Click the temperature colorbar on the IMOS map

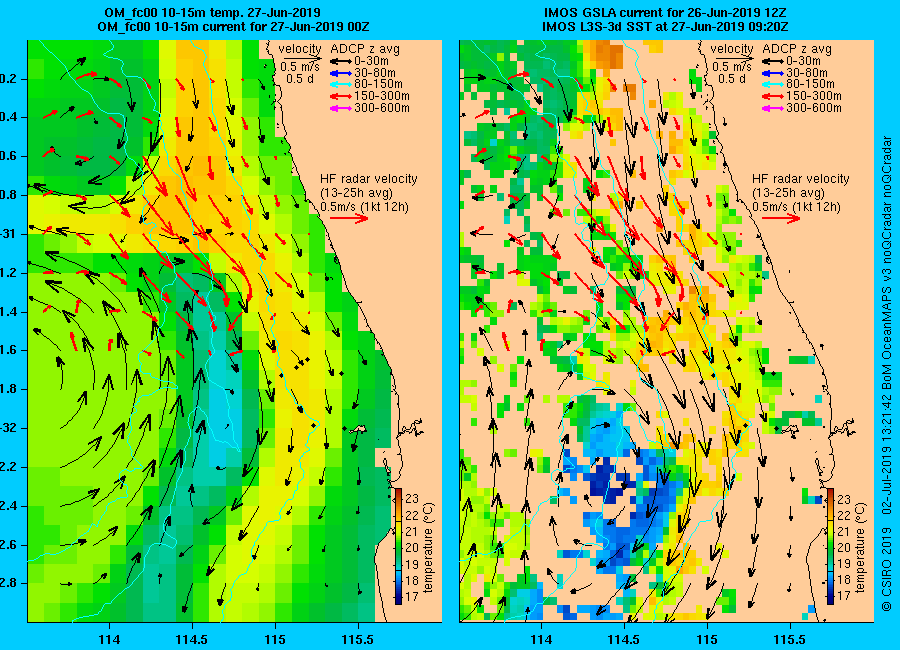point(831,546)
